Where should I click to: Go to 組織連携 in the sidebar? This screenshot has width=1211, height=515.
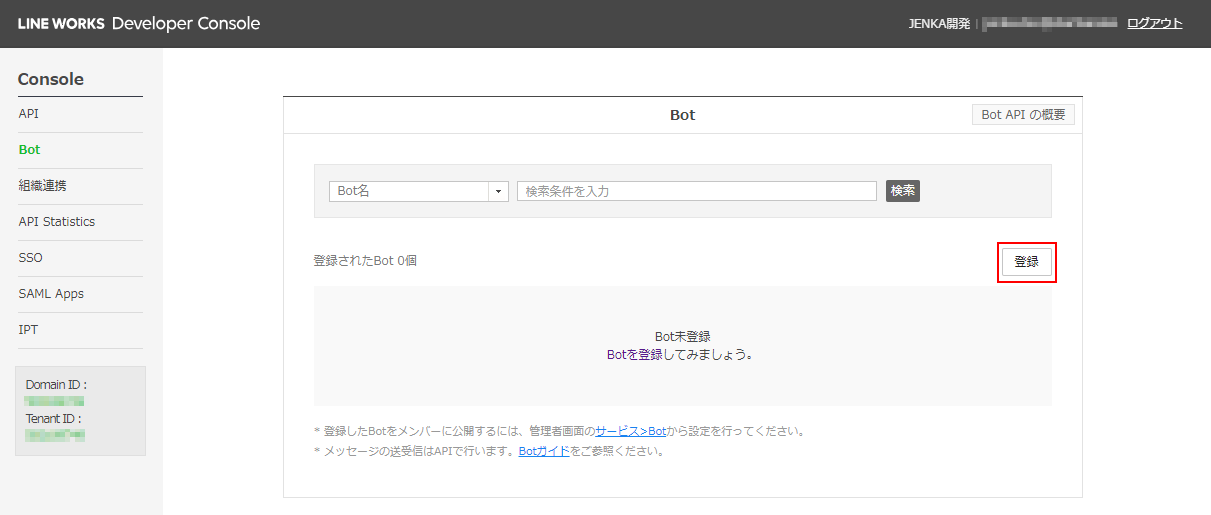[43, 186]
